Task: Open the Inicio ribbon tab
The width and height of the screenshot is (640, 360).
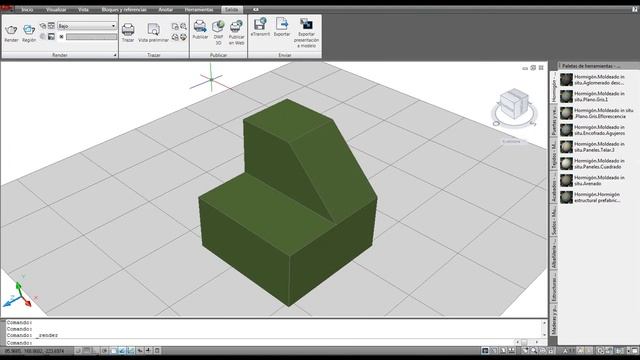Action: pyautogui.click(x=27, y=9)
